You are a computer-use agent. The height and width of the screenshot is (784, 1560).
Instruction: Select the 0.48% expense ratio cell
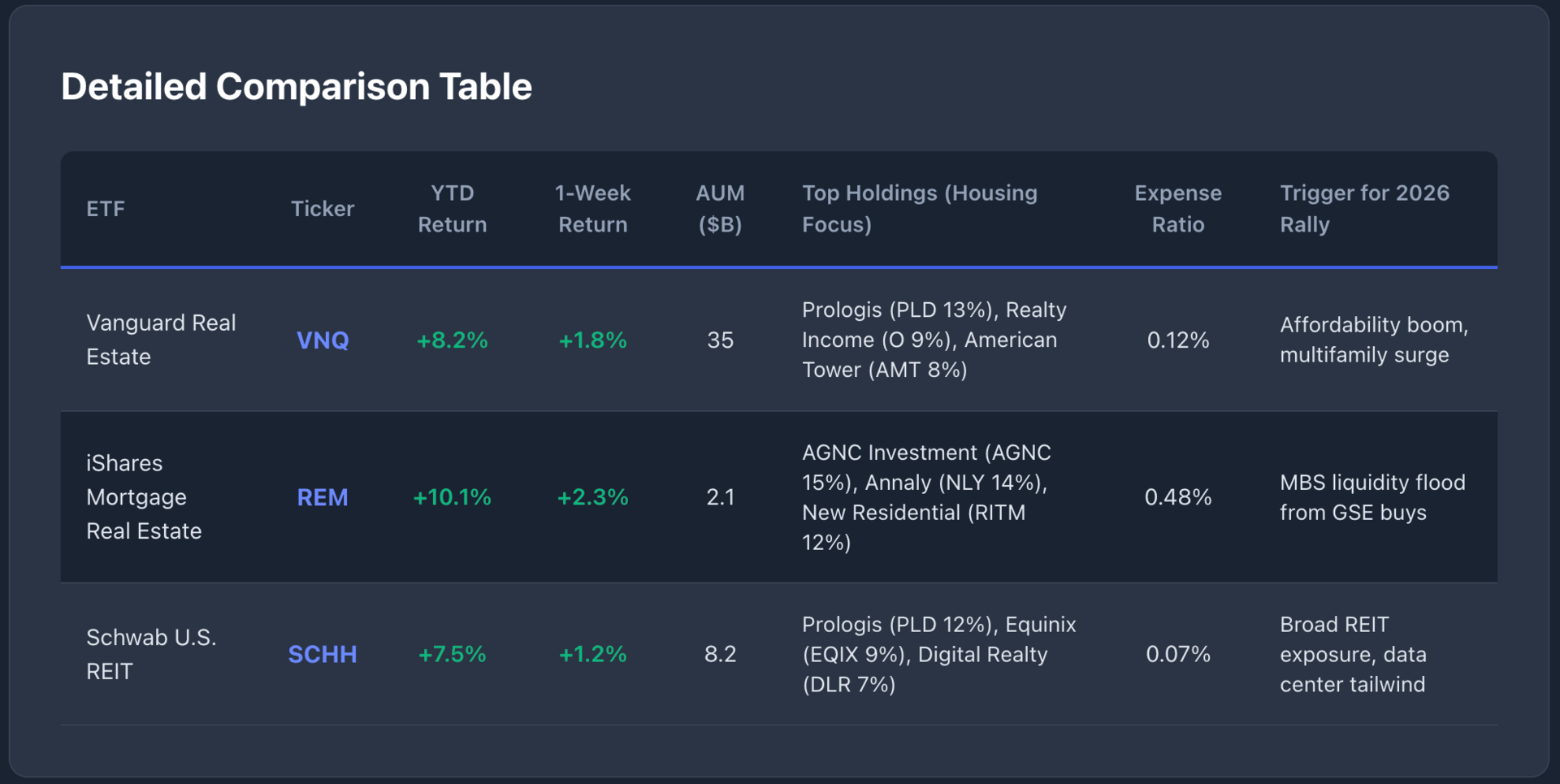[1177, 497]
